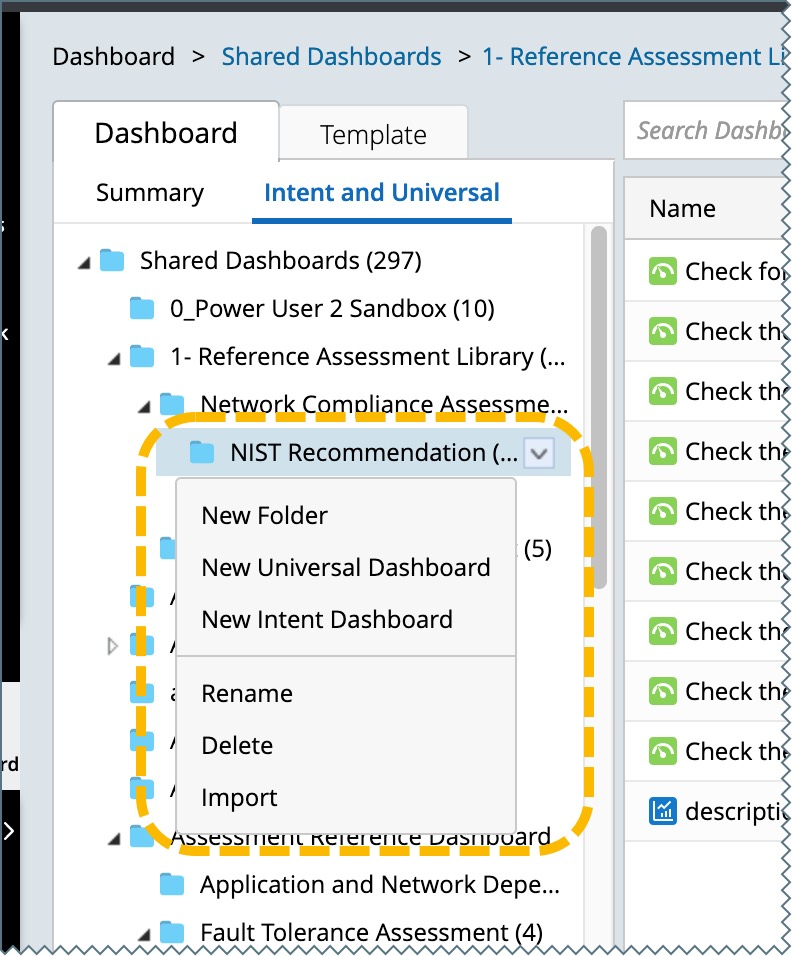This screenshot has width=792, height=956.
Task: Collapse the Shared Dashboards tree node
Action: (x=83, y=262)
